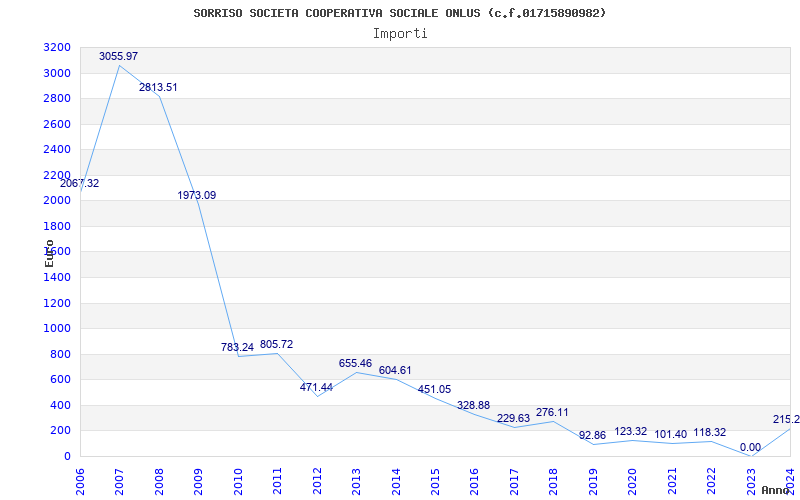Click the 276.11 data label
Viewport: 800px width, 500px height.
coord(552,412)
